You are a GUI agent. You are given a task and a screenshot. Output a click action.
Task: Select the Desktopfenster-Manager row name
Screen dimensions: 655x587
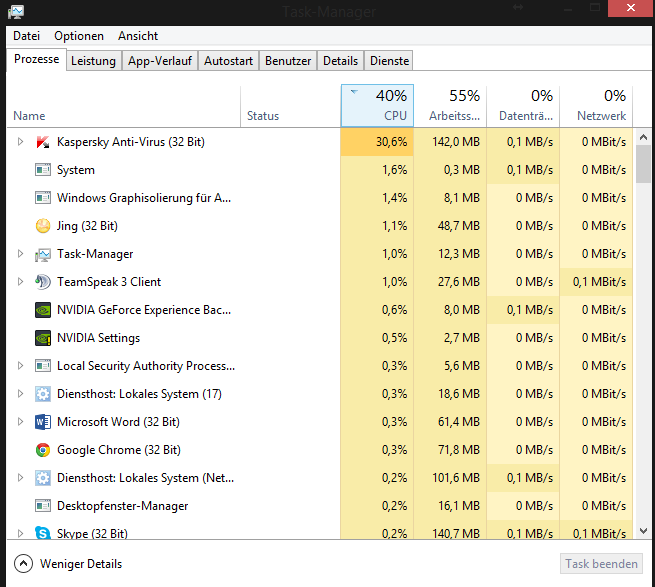click(x=122, y=506)
